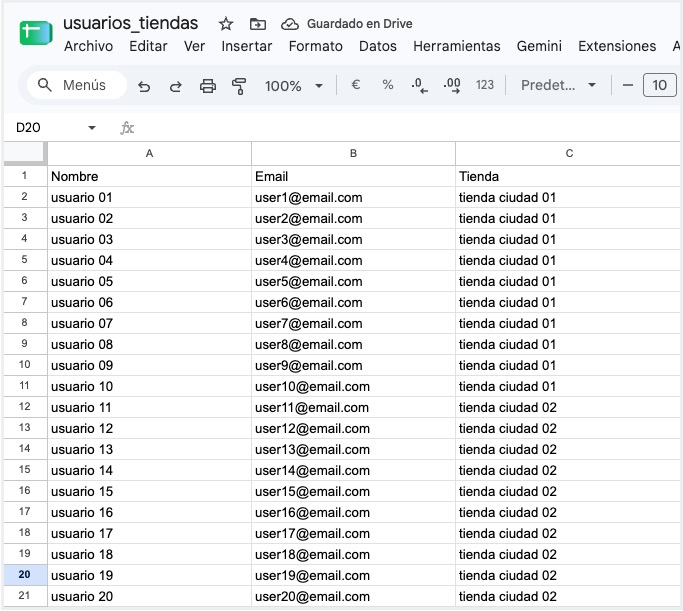Select column C header
This screenshot has height=611, width=683.
point(568,153)
